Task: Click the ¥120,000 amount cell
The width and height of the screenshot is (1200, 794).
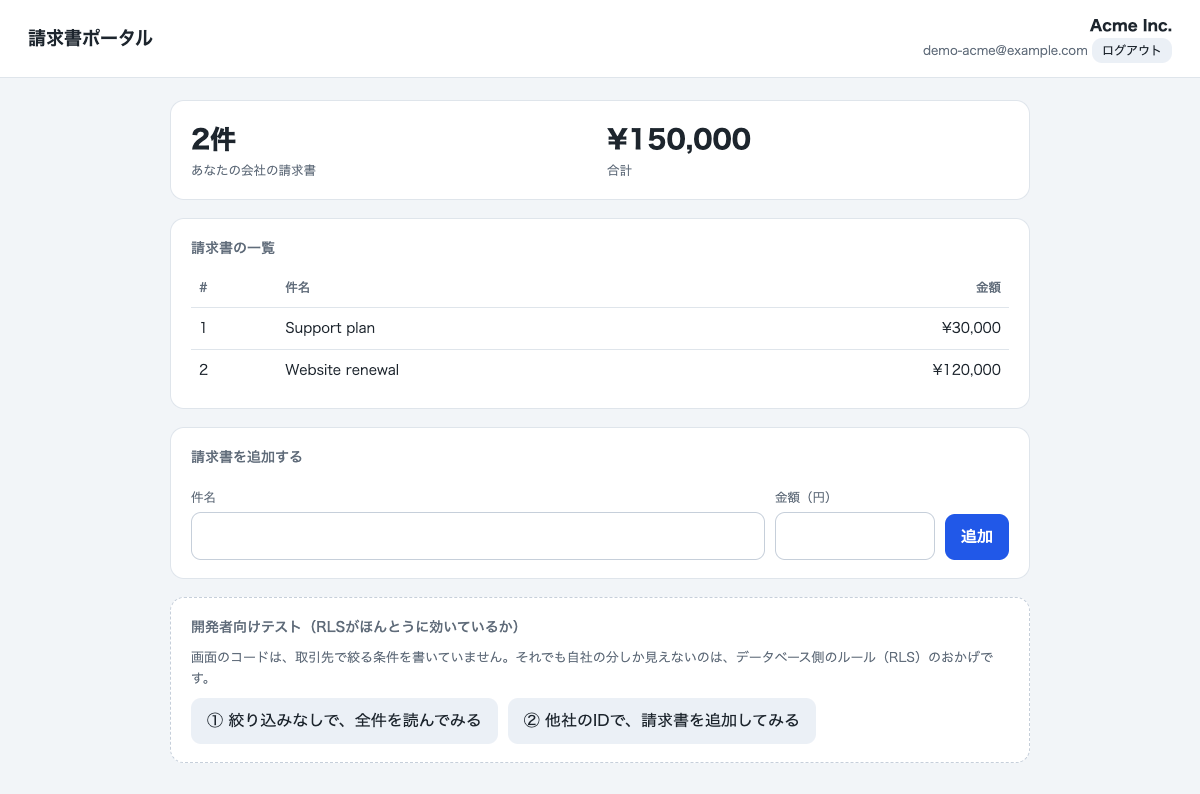Action: (x=966, y=370)
